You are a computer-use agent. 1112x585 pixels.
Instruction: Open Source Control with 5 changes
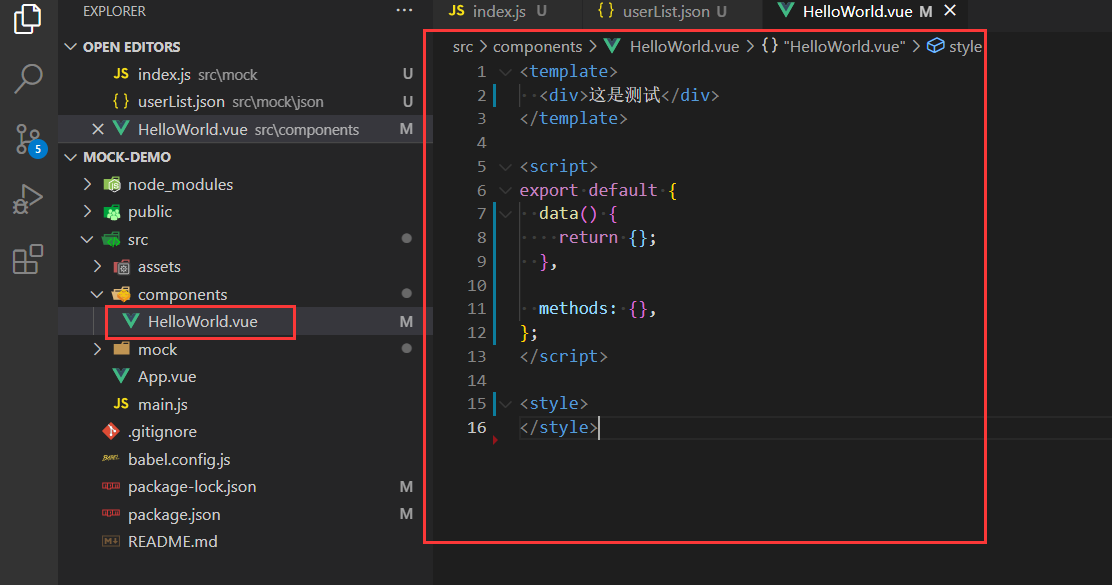point(29,140)
